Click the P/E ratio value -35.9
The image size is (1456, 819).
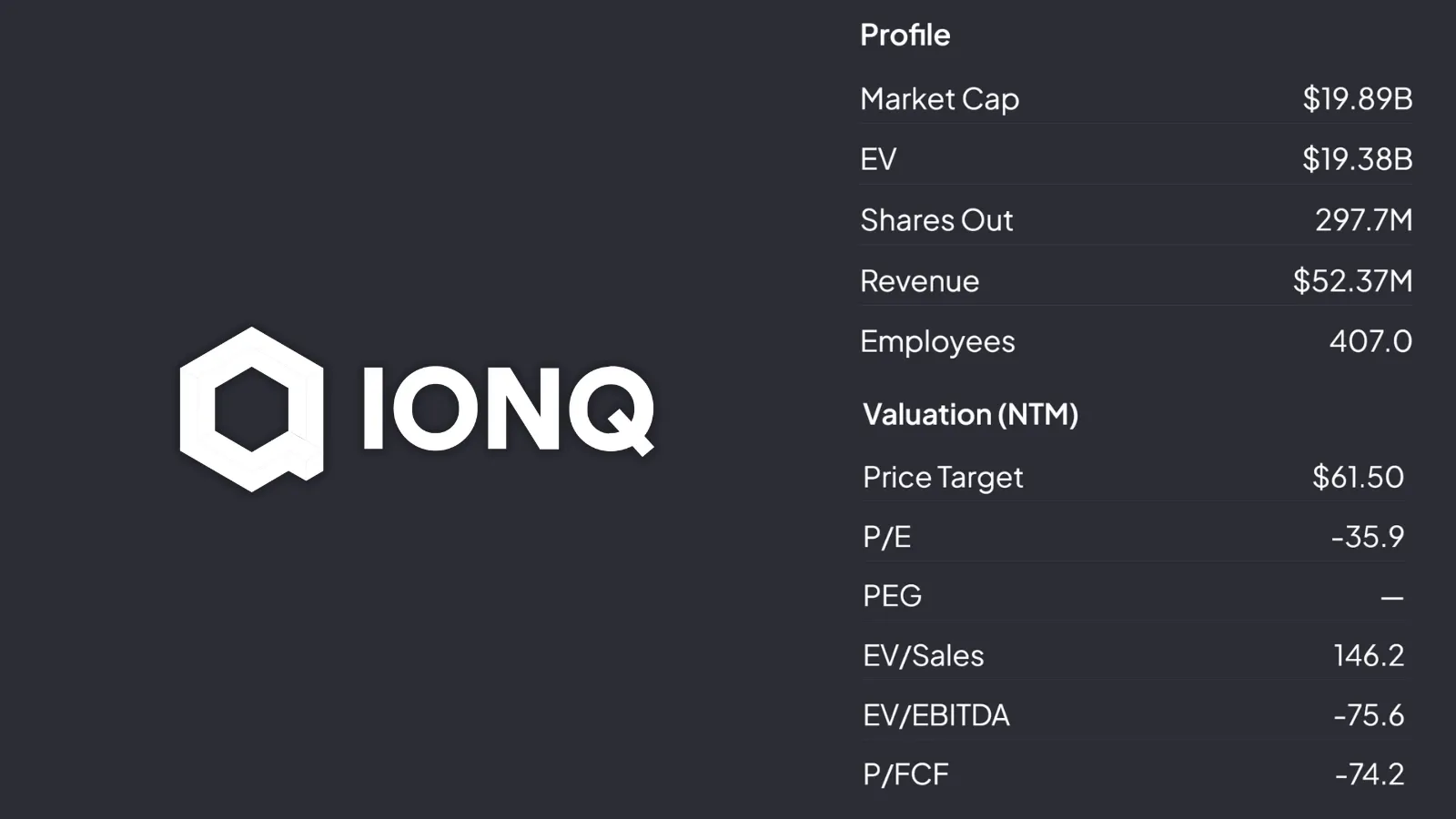pyautogui.click(x=1368, y=537)
